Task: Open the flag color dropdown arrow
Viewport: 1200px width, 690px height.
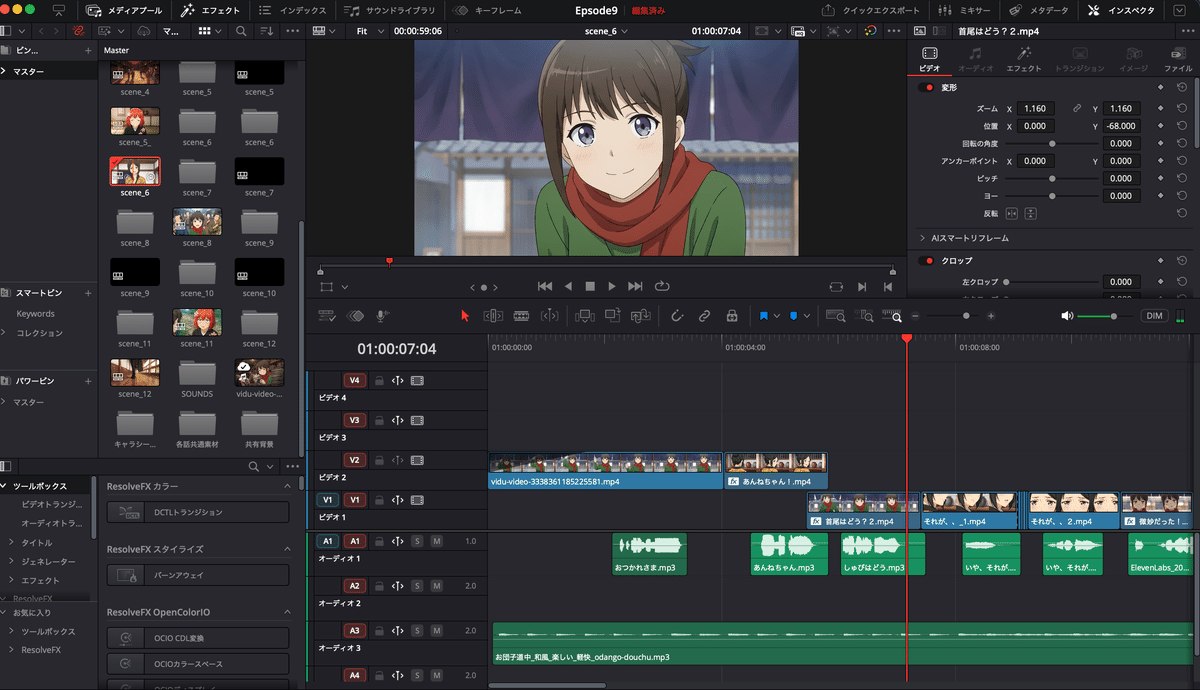Action: pyautogui.click(x=777, y=316)
